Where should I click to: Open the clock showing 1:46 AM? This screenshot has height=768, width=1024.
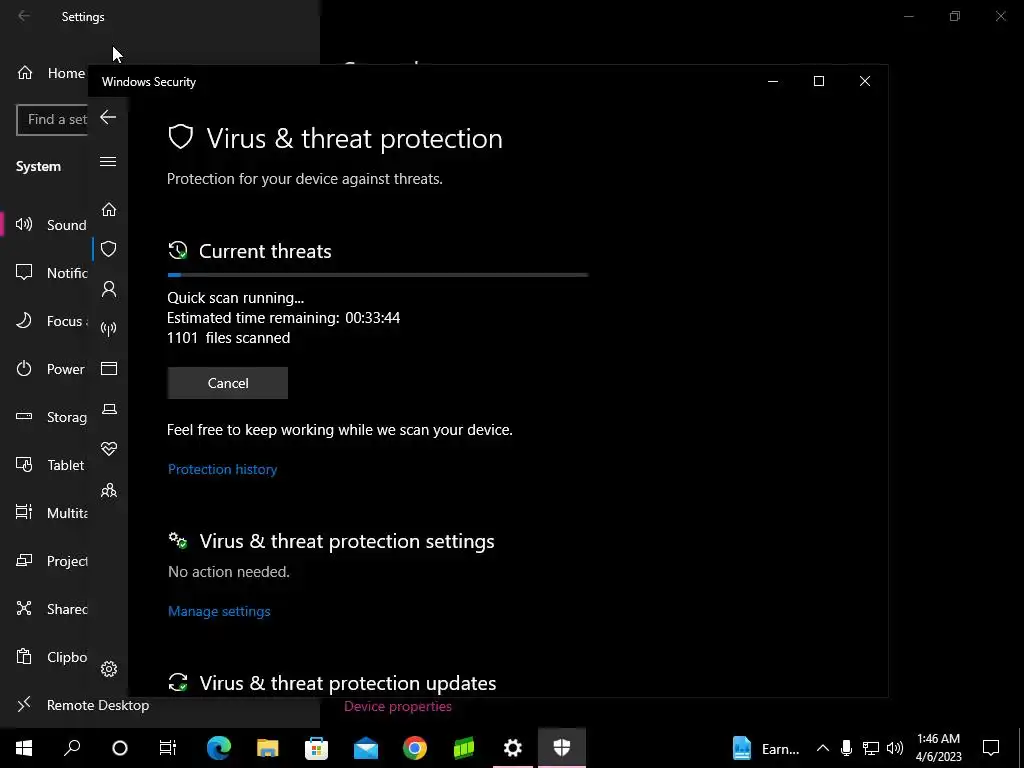[938, 748]
